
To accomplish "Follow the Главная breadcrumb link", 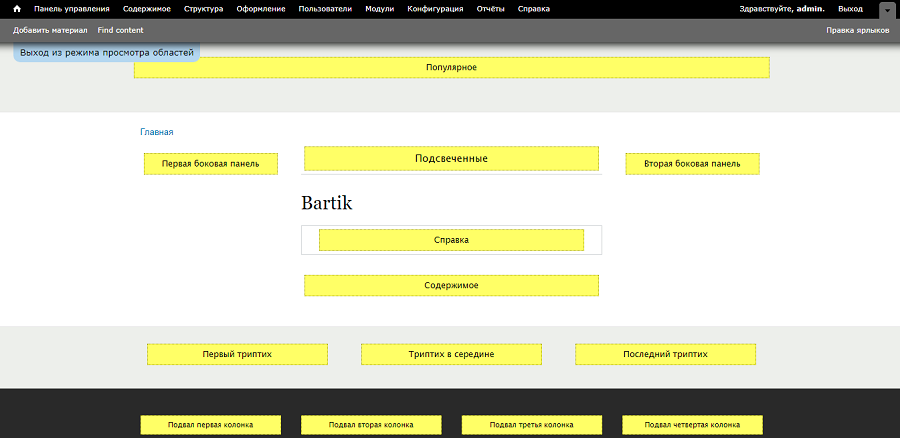I will pos(157,132).
